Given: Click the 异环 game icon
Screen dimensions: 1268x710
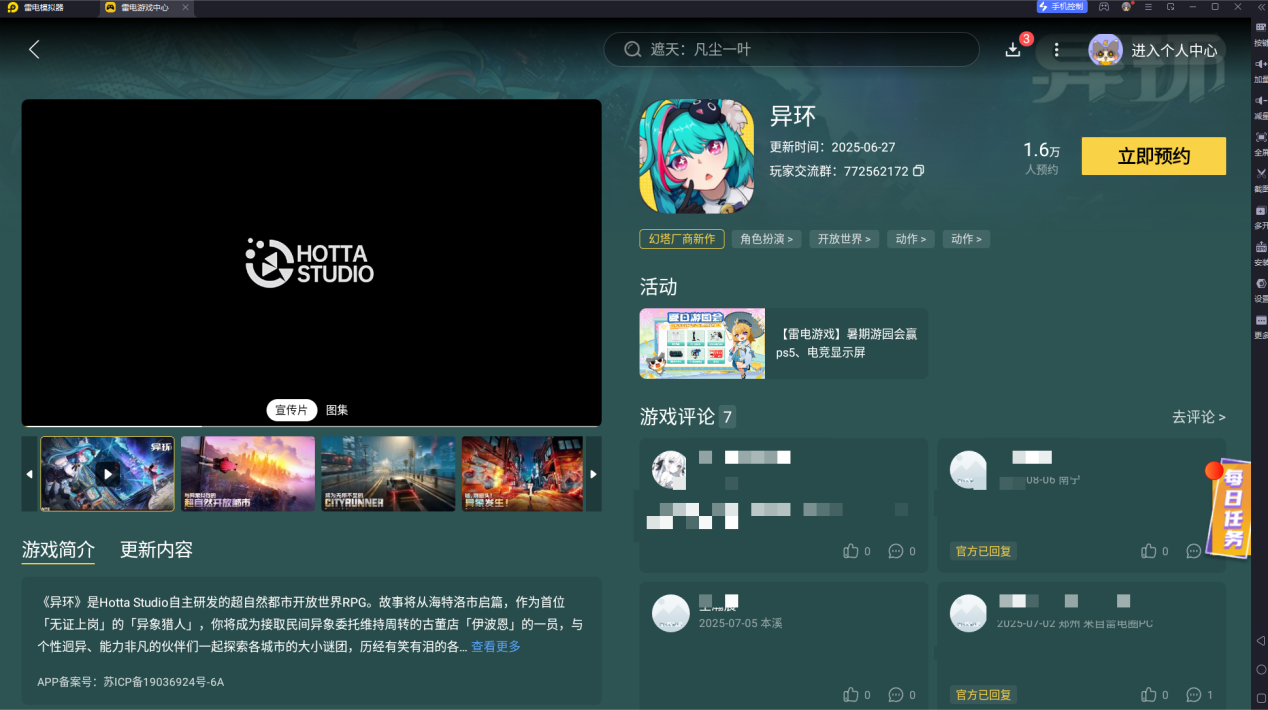Looking at the screenshot, I should tap(696, 156).
